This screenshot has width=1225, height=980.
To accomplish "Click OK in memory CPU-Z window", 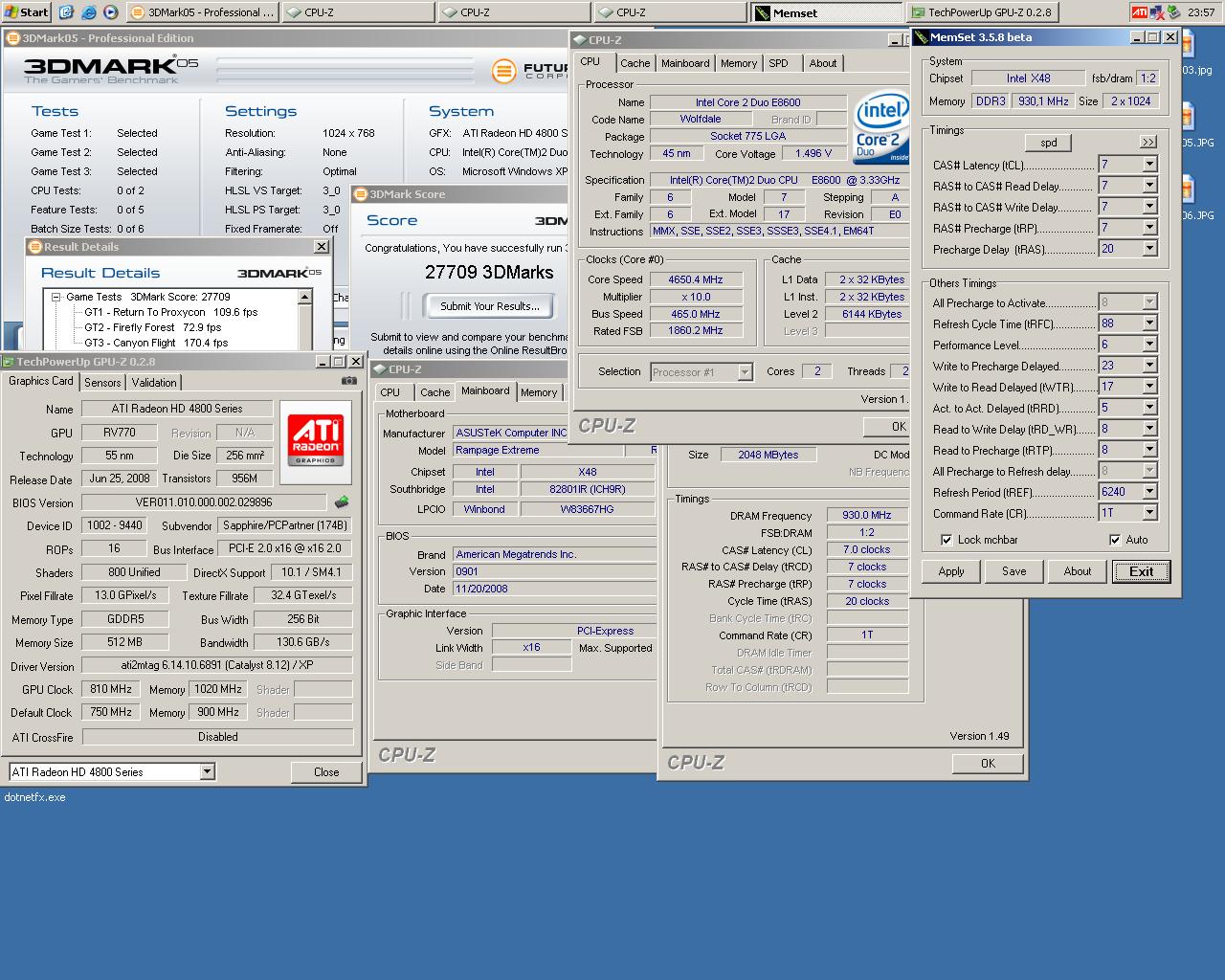I will coord(988,764).
